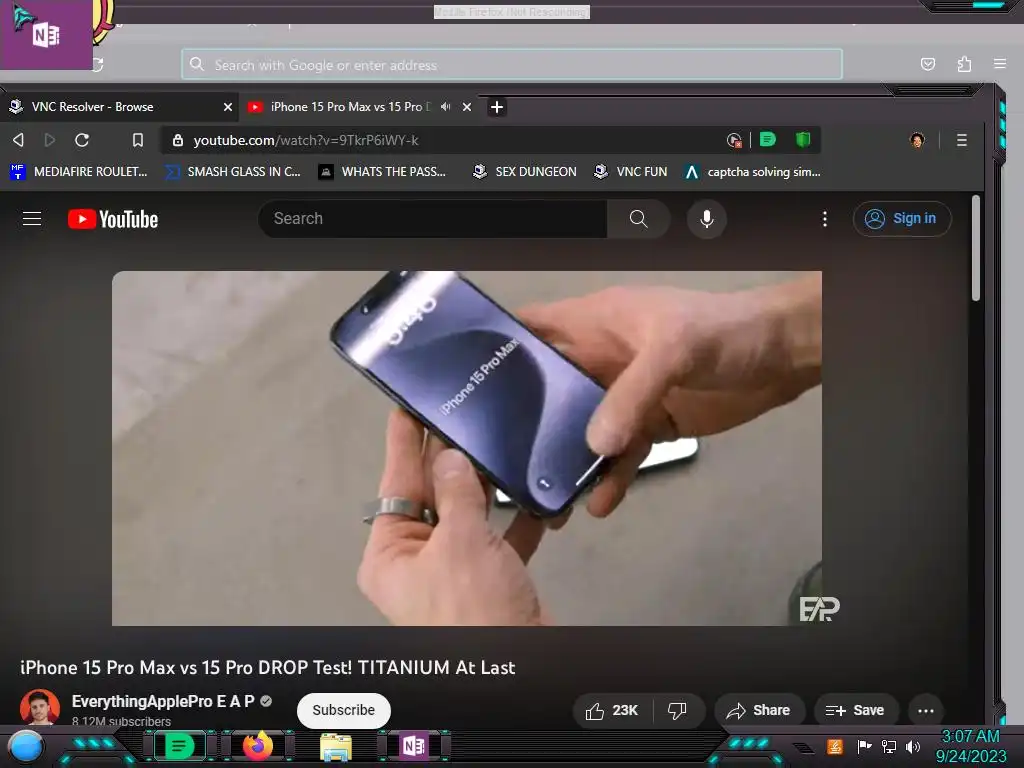Open the network tray icon
The width and height of the screenshot is (1024, 768).
coord(889,746)
